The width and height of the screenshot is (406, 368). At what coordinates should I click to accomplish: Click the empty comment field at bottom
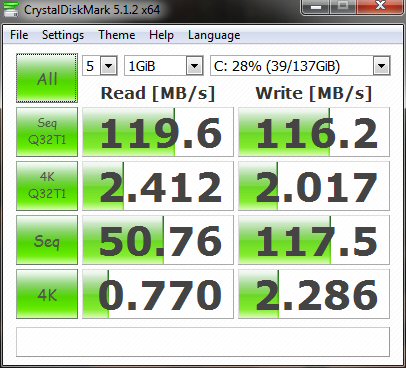(203, 342)
